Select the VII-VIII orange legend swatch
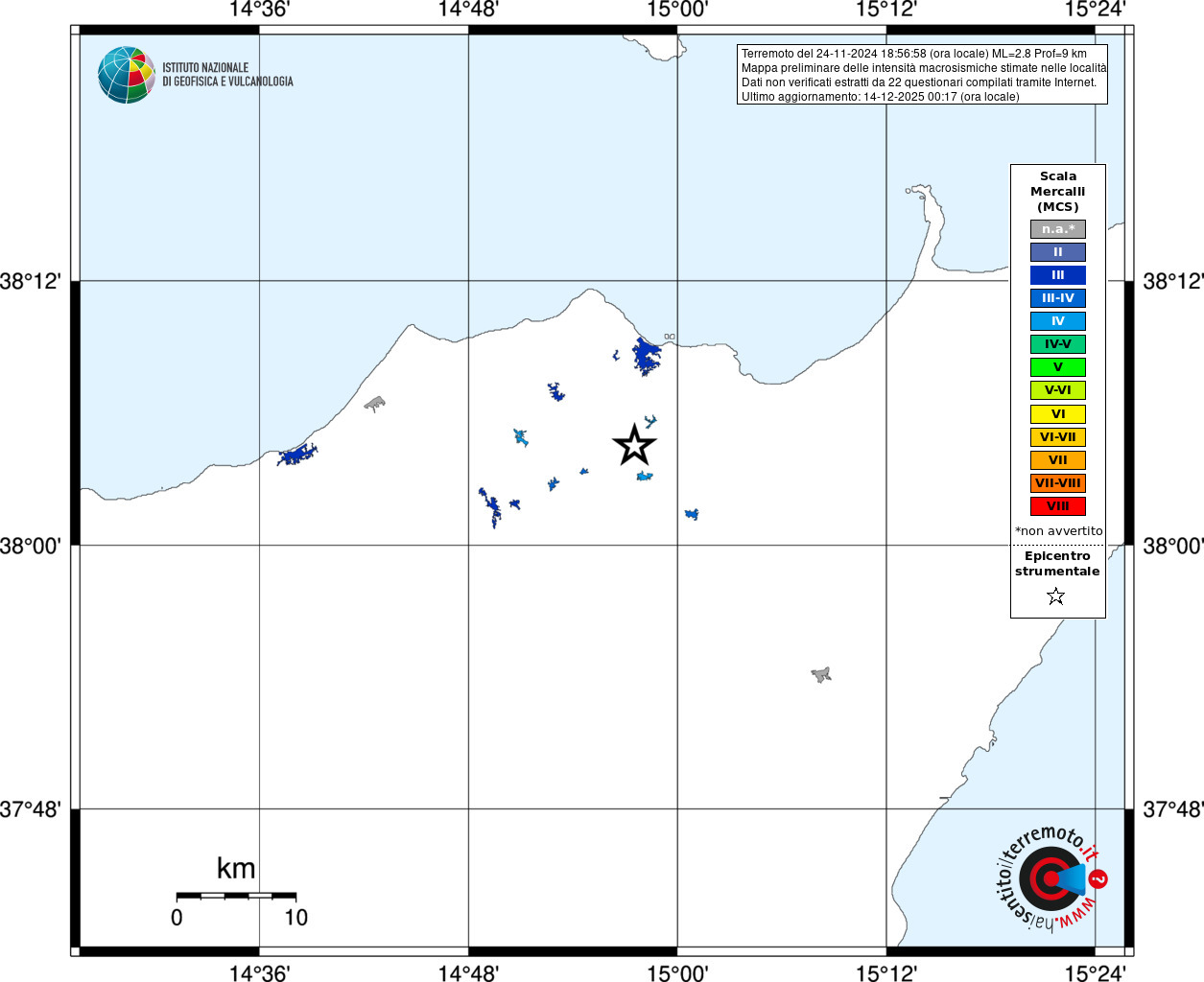Viewport: 1204px width, 982px height. click(x=1058, y=483)
